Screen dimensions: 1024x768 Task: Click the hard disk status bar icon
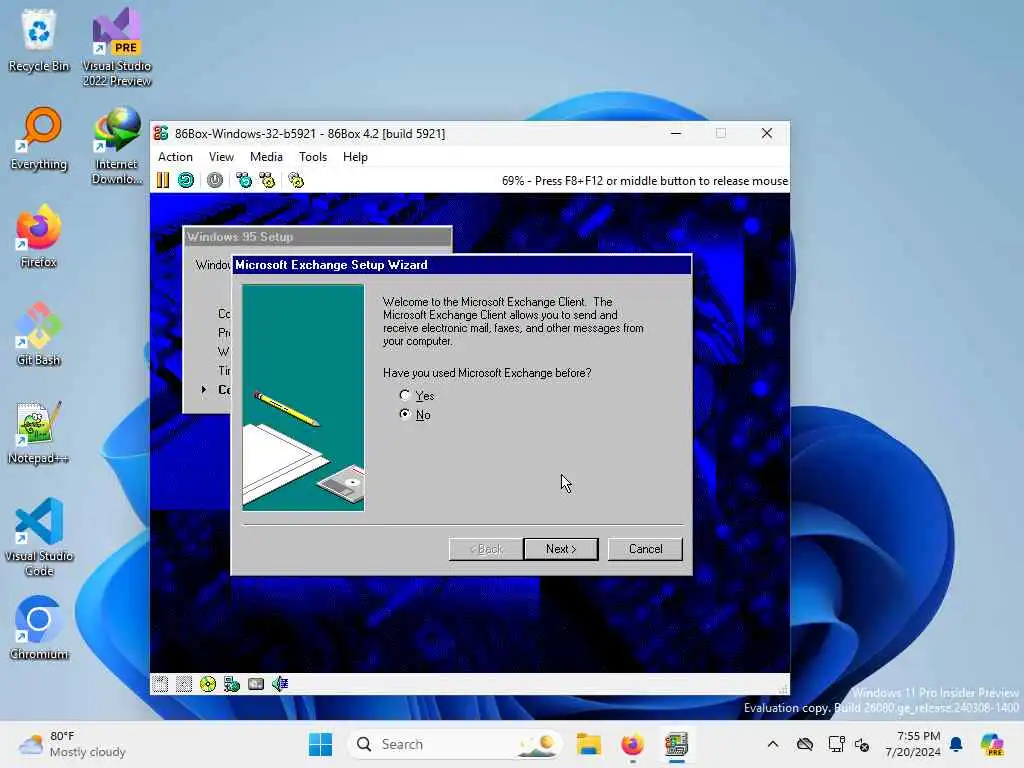click(256, 684)
